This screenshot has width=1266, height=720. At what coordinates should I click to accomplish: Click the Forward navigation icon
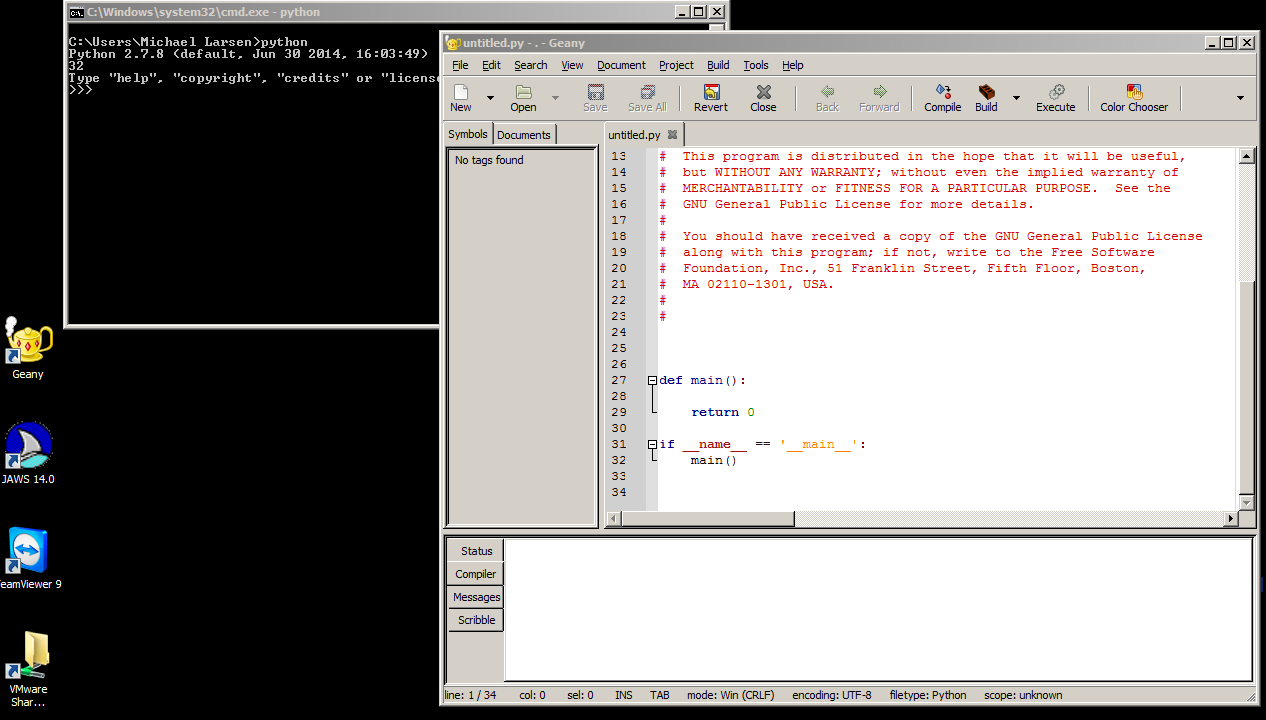pyautogui.click(x=879, y=98)
